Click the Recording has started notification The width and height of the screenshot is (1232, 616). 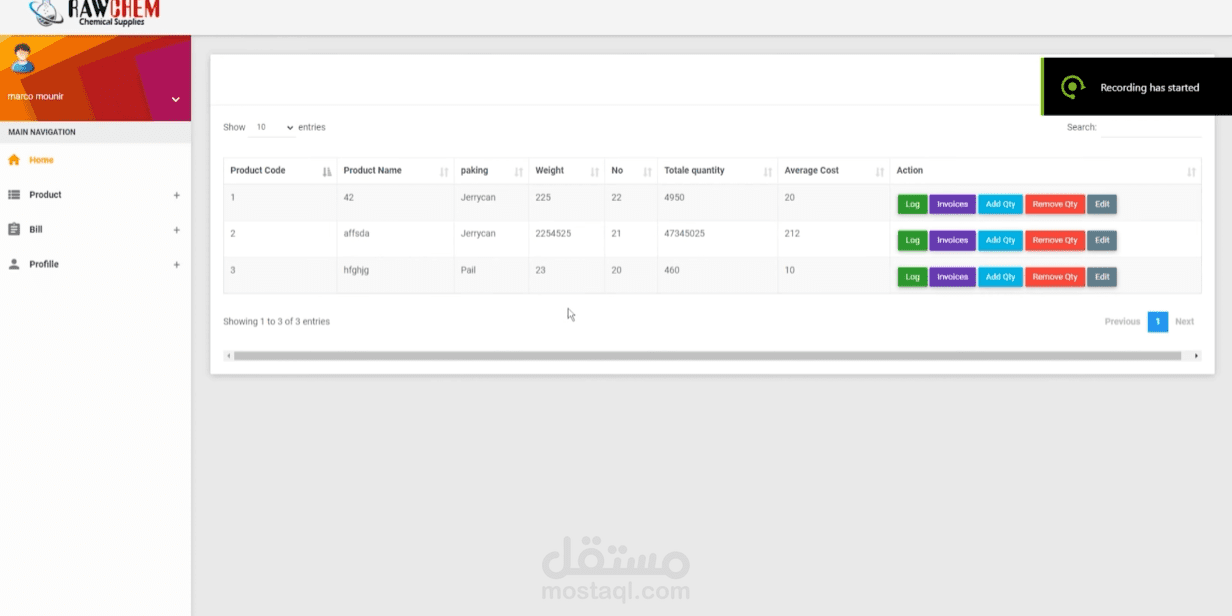tap(1137, 87)
